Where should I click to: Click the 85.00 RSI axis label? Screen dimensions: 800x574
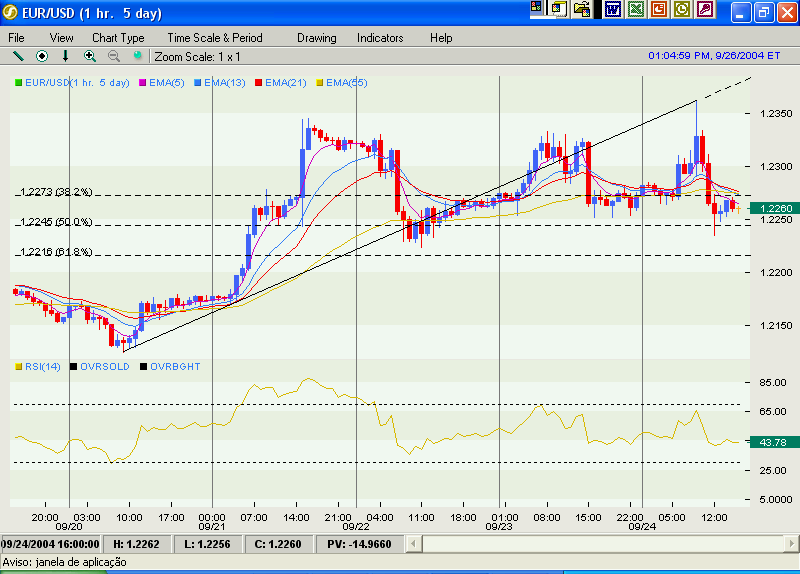(773, 383)
